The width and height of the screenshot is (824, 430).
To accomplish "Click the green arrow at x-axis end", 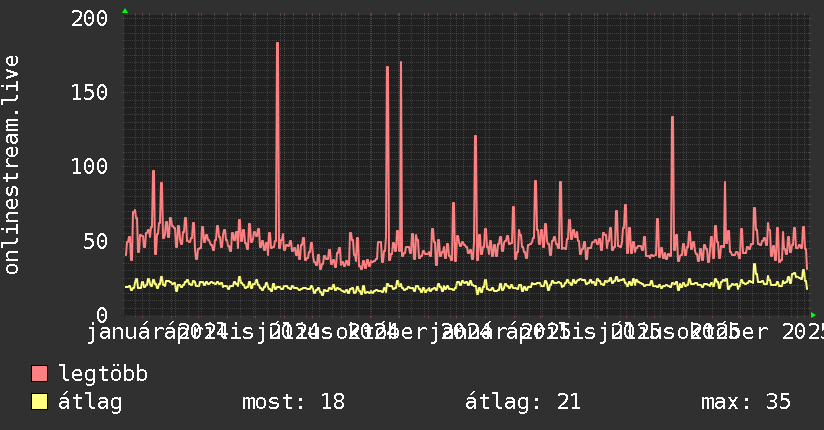I will [x=813, y=315].
